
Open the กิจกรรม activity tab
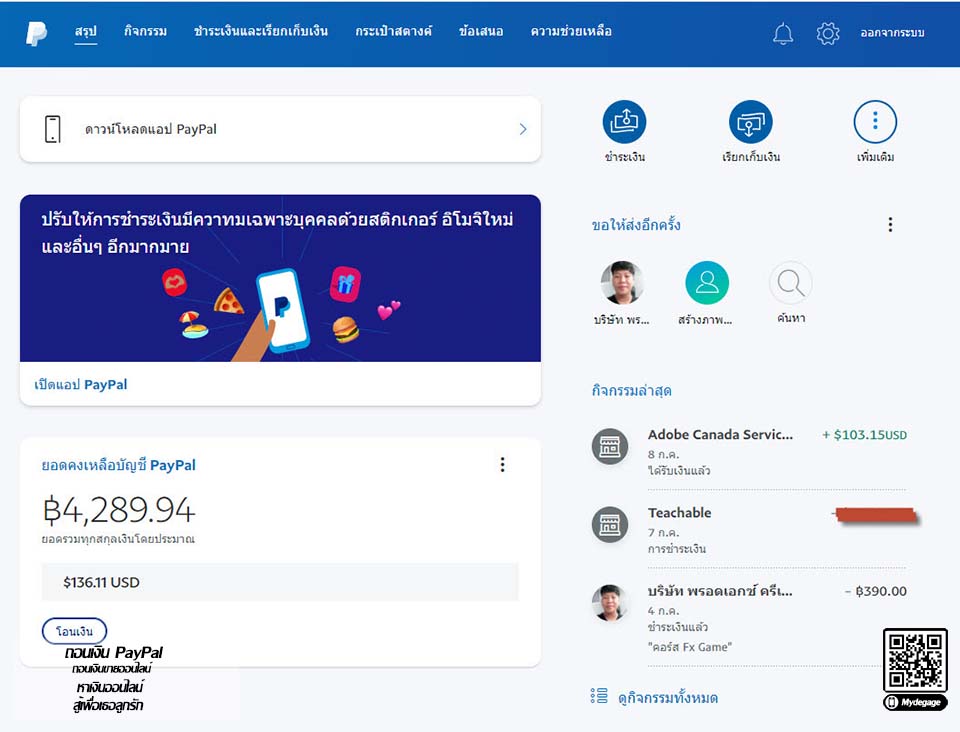tap(145, 31)
